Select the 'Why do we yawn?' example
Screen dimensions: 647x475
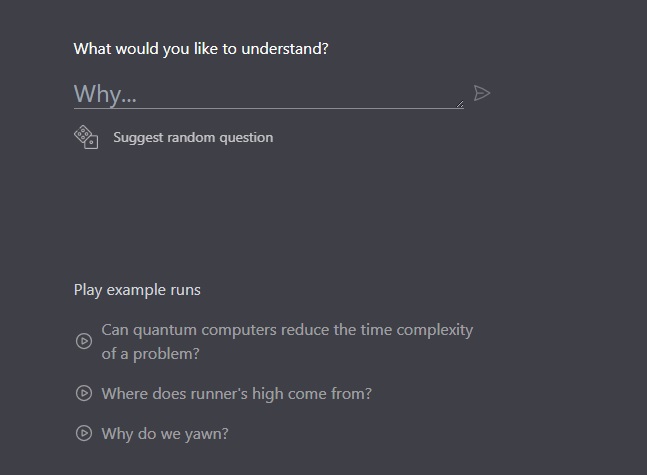pyautogui.click(x=165, y=433)
